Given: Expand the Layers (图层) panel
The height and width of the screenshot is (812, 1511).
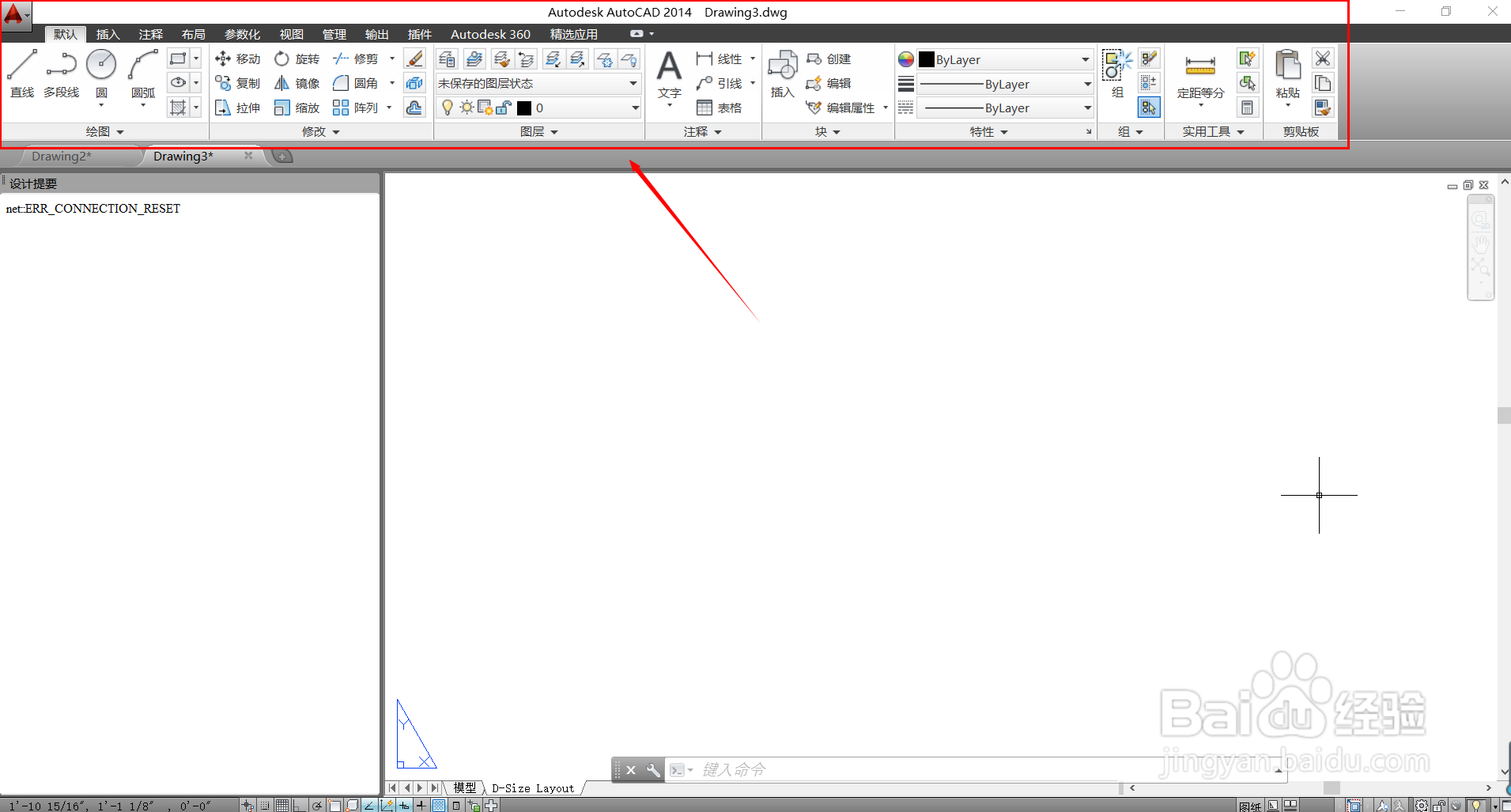Looking at the screenshot, I should (x=538, y=132).
